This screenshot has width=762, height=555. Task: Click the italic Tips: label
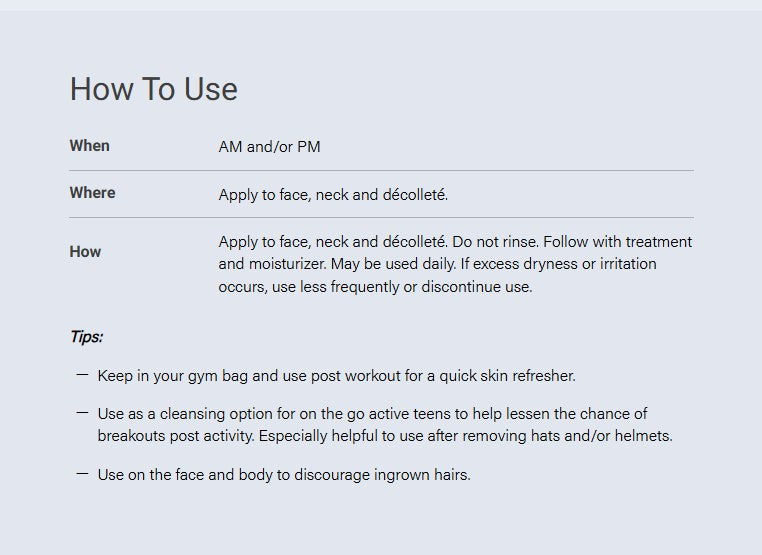click(87, 336)
